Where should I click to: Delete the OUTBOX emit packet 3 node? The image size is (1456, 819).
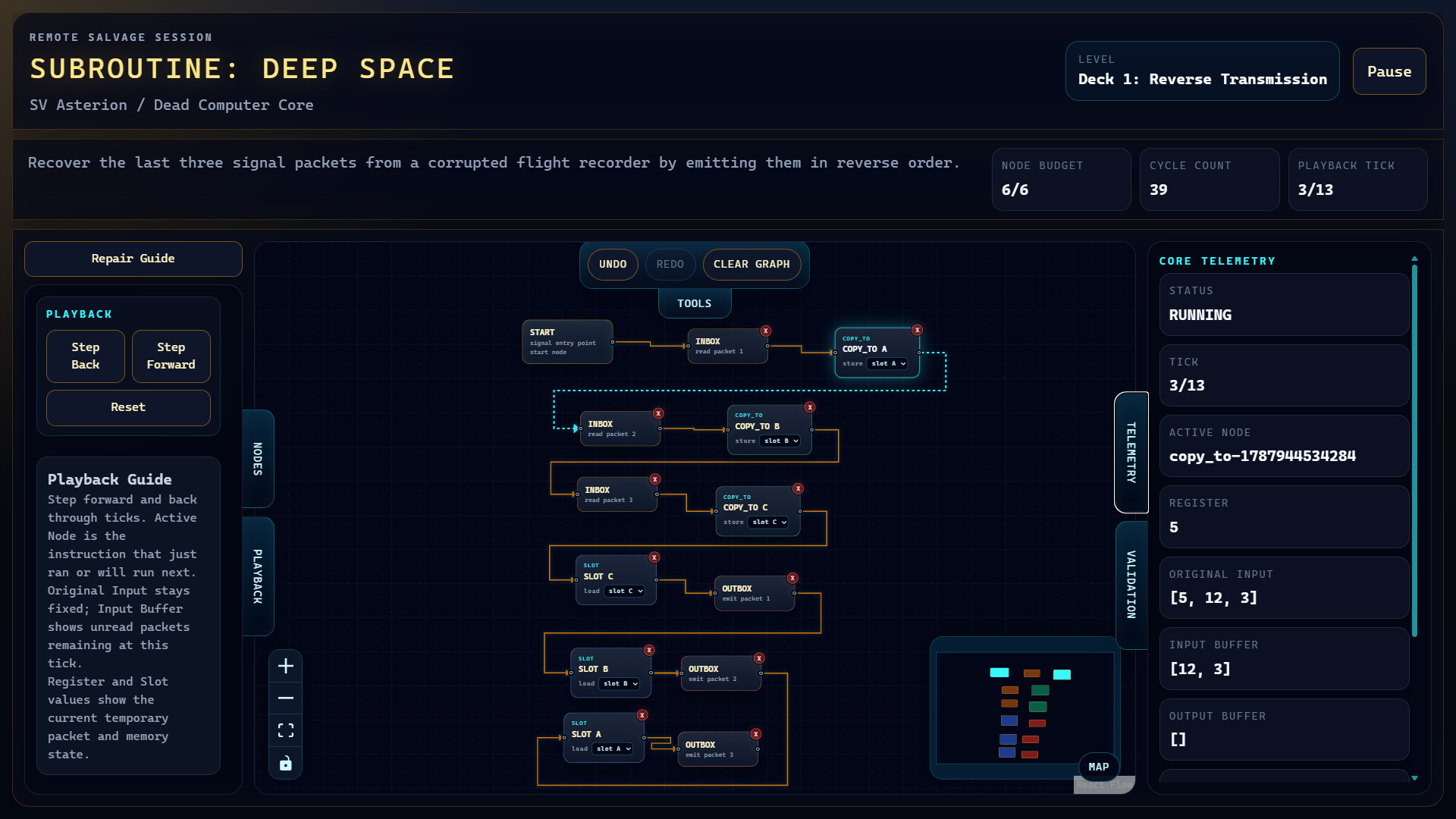756,734
